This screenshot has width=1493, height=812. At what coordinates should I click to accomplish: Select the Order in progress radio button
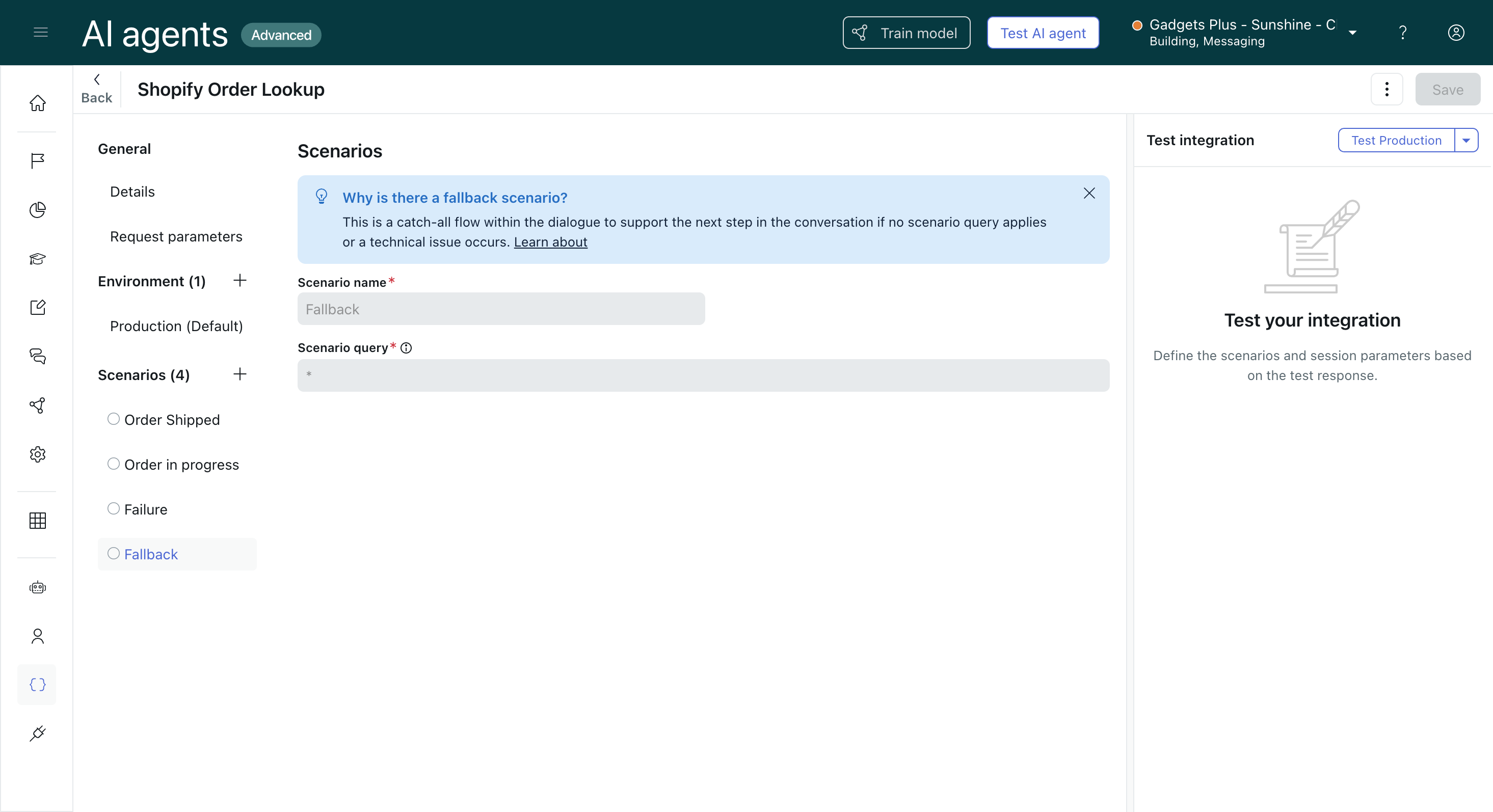114,464
